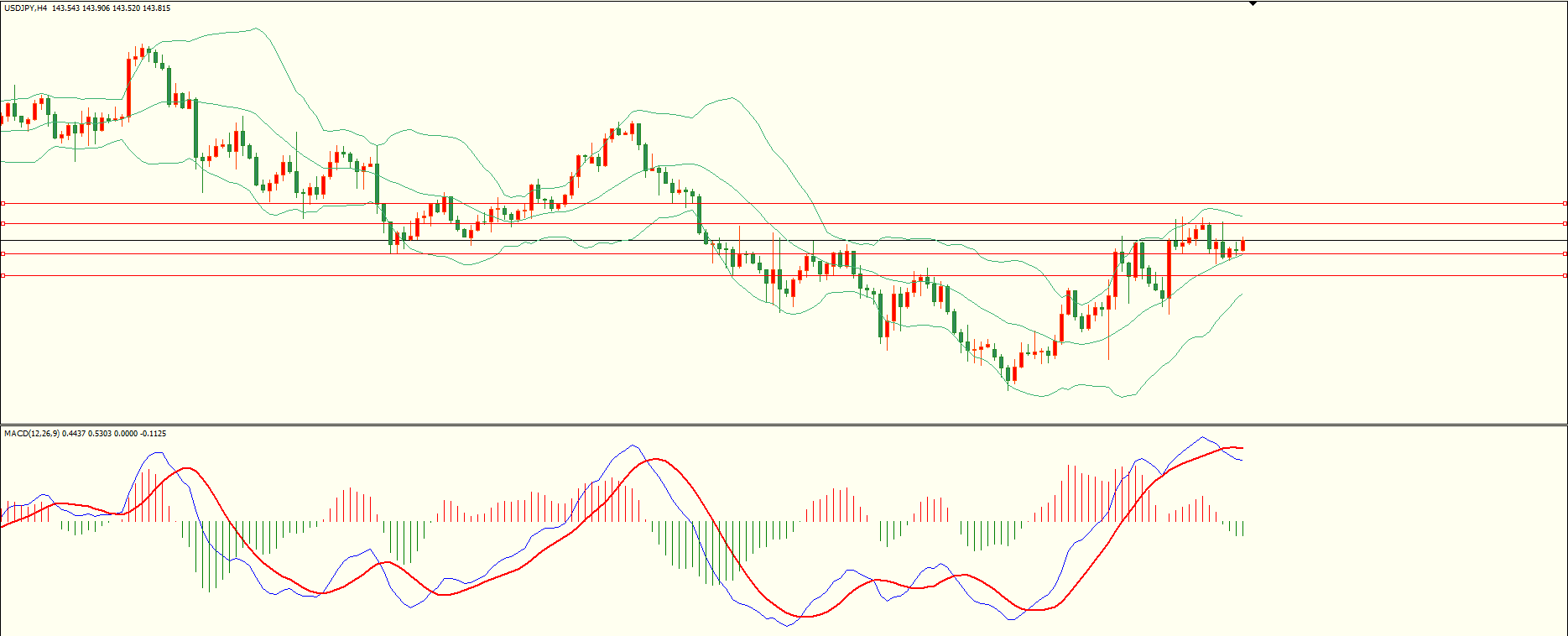Click the MACD value -0.1125 in subwindow header
The image size is (1568, 636).
[153, 434]
